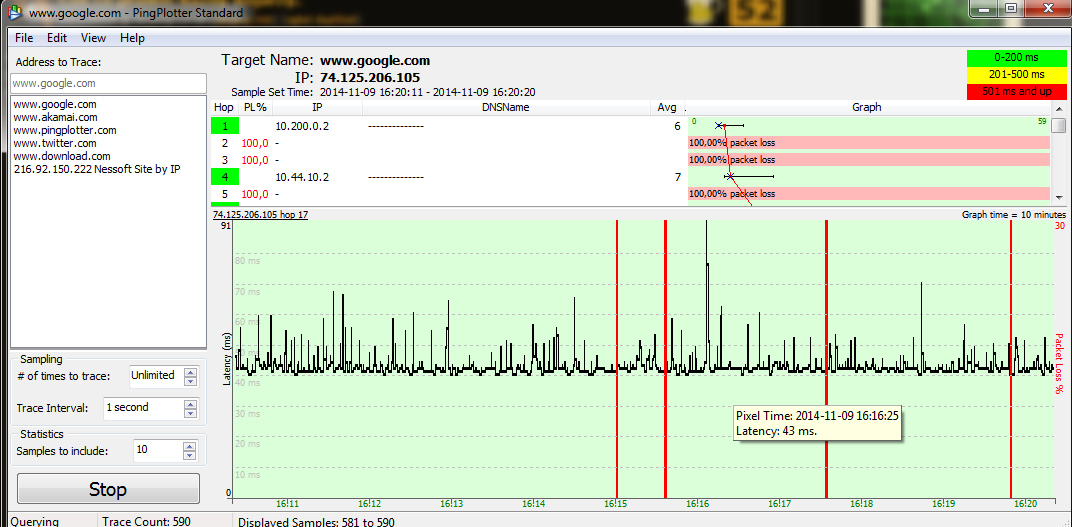1072x527 pixels.
Task: Click hop 2 packet loss 100,0 value
Action: click(x=256, y=143)
